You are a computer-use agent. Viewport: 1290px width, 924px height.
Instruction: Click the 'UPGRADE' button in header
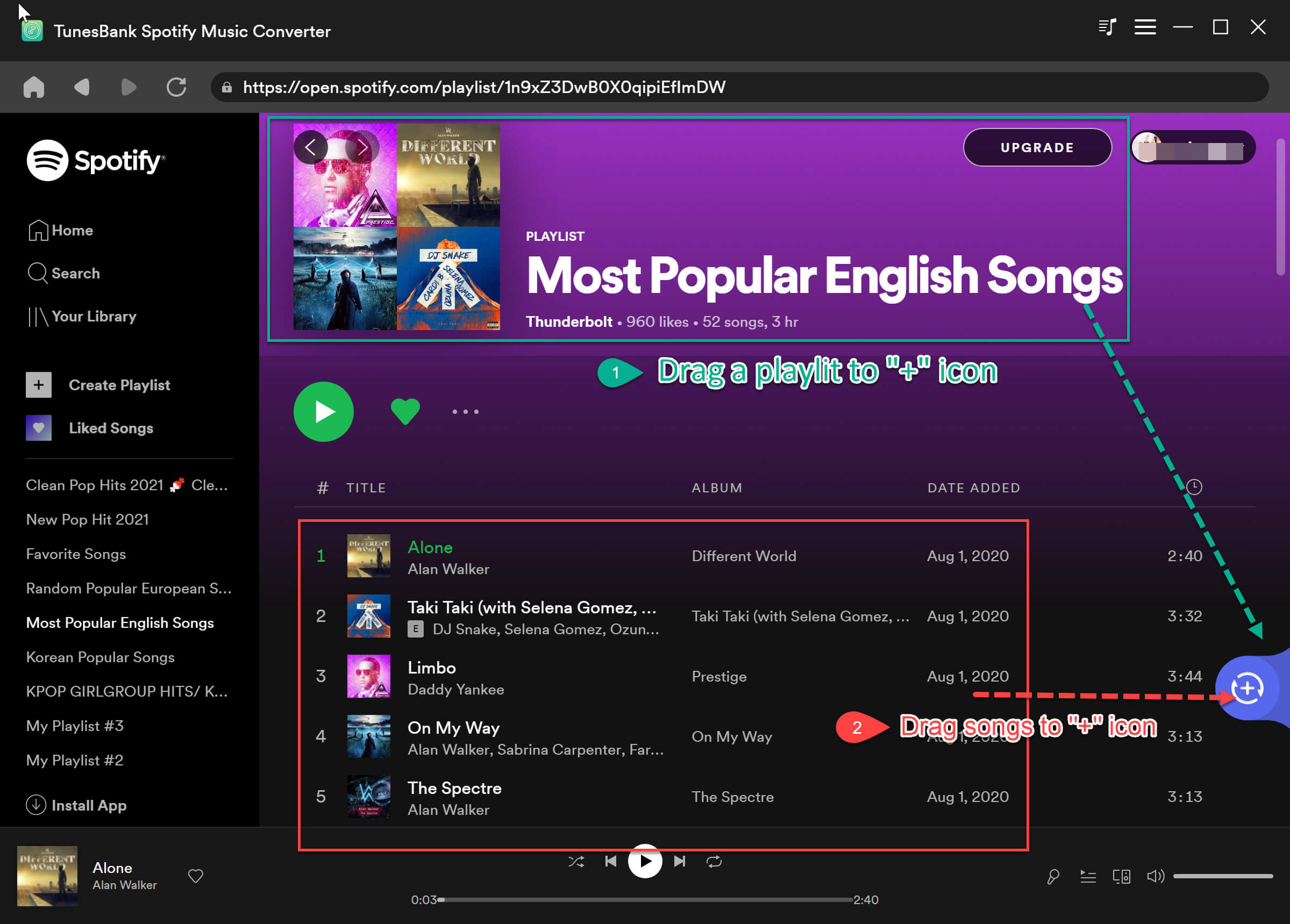click(1038, 147)
